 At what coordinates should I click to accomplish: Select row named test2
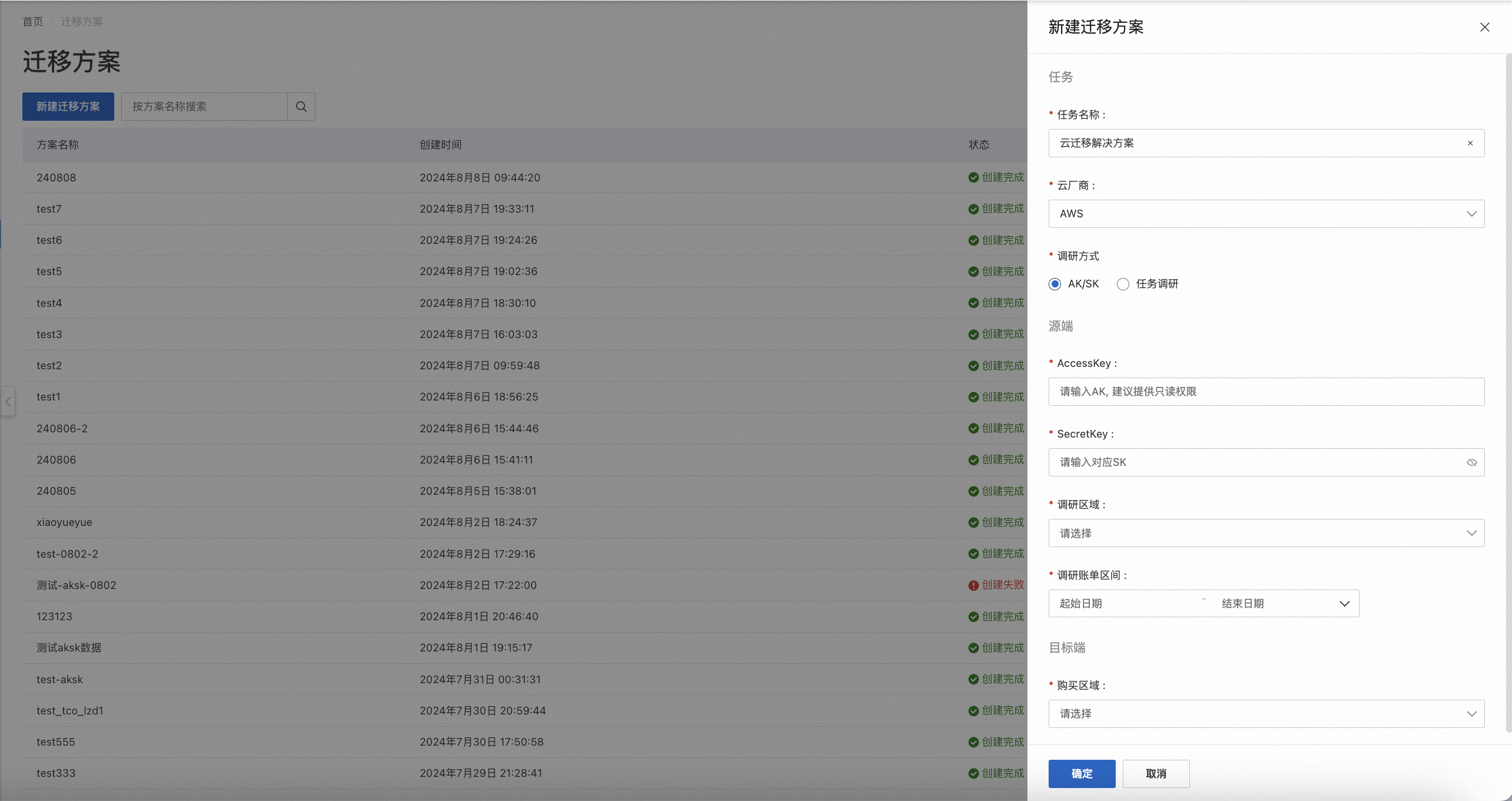click(x=525, y=366)
